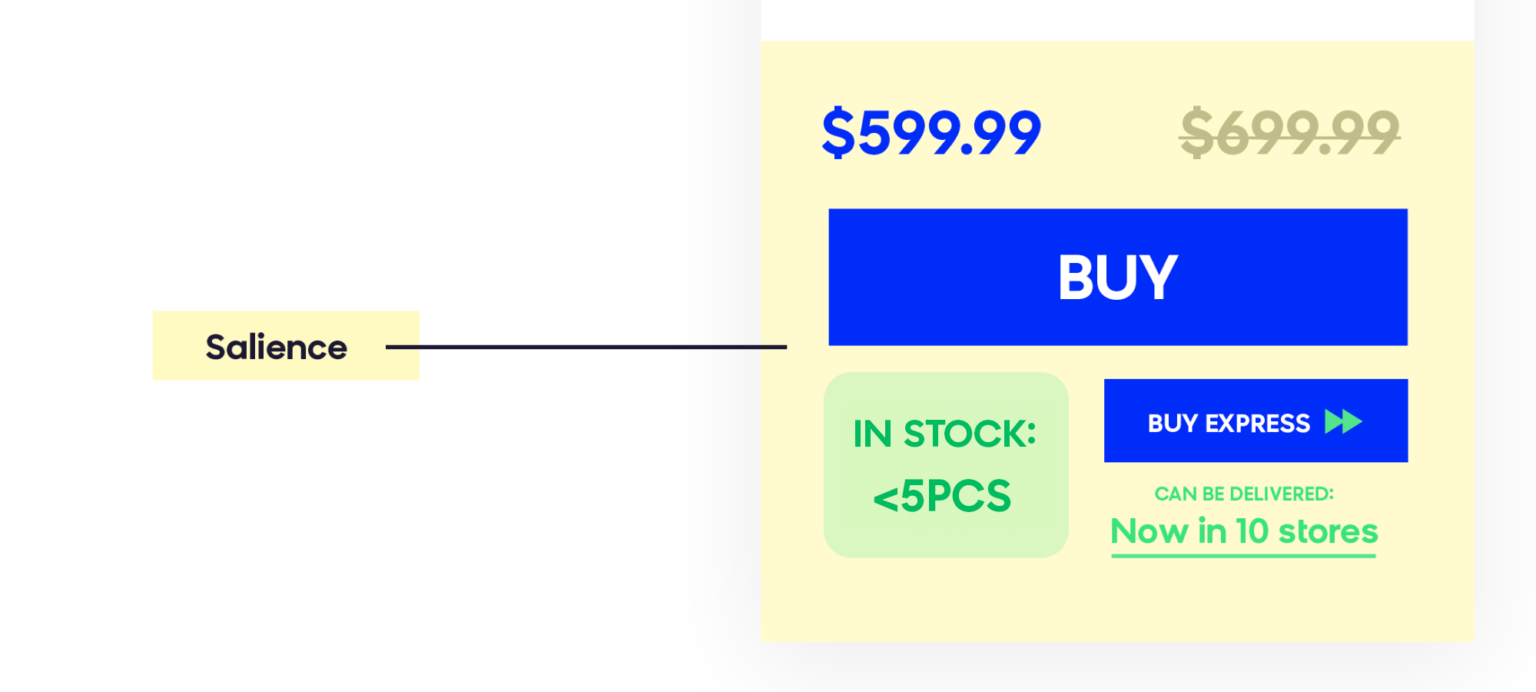
Task: Click the IN STOCK: heading text
Action: (x=945, y=434)
